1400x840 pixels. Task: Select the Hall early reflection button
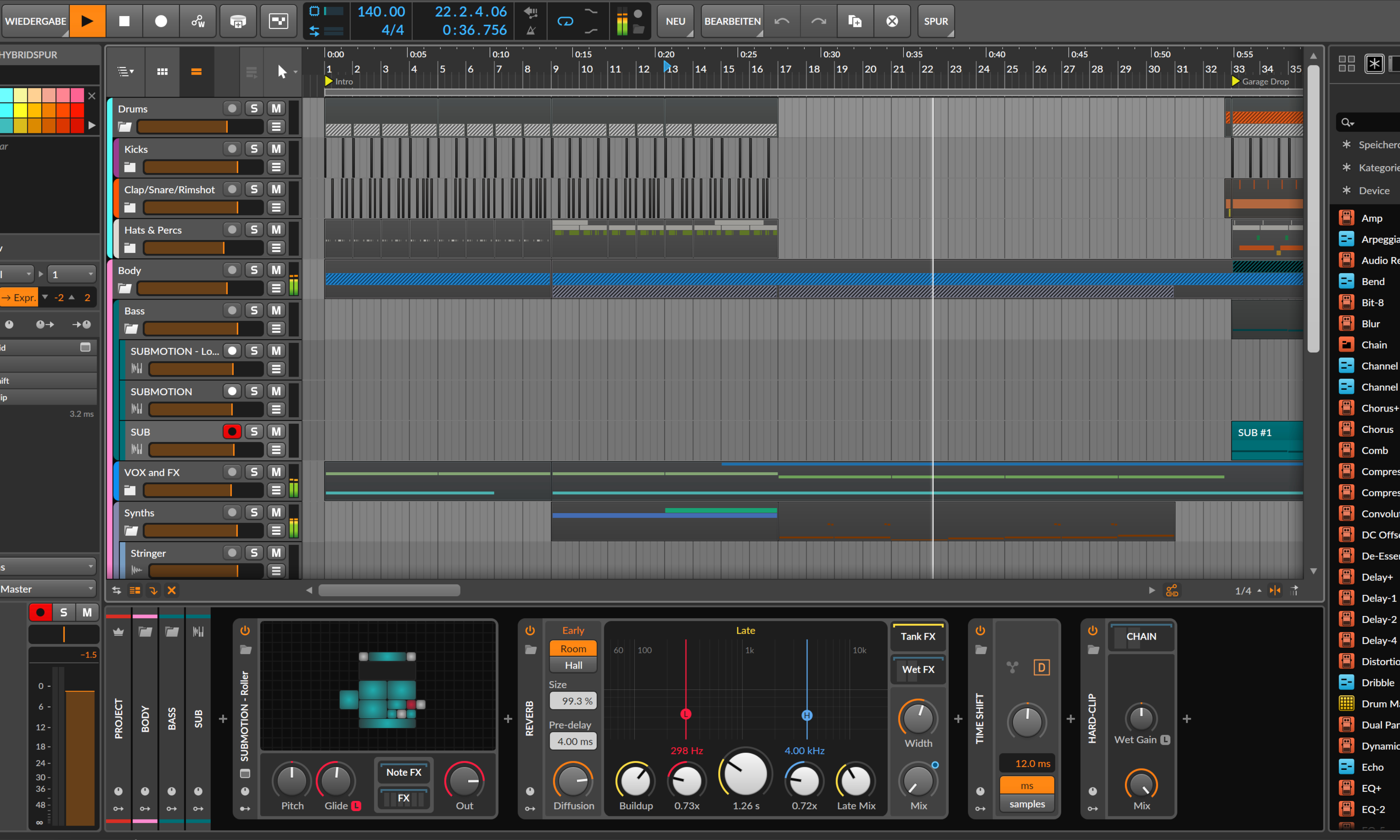click(573, 665)
